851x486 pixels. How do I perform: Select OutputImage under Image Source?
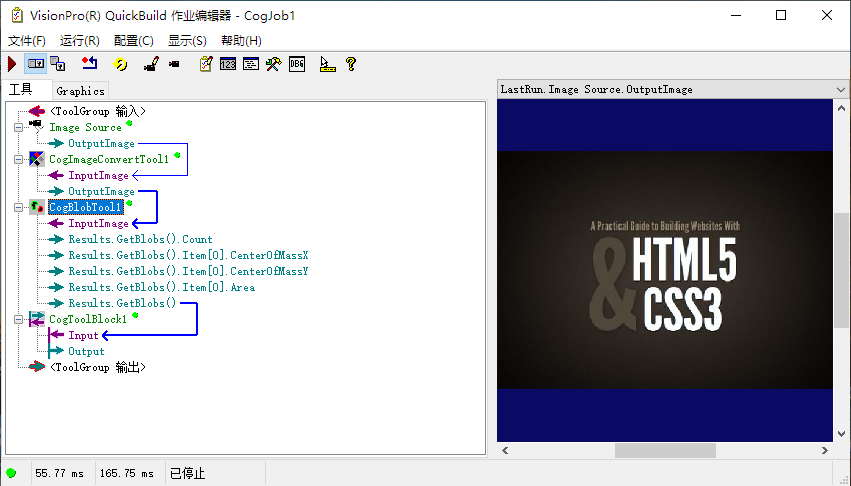click(101, 143)
